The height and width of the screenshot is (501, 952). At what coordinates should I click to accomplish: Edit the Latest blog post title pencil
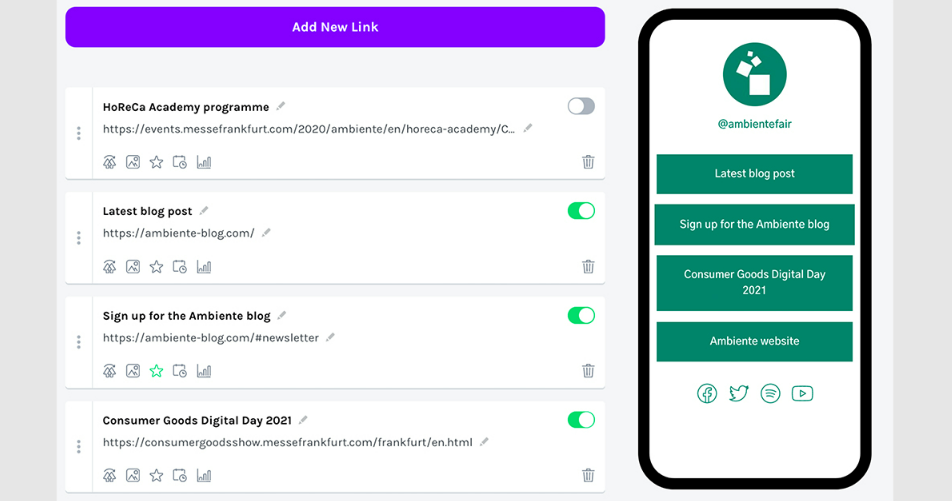click(204, 211)
